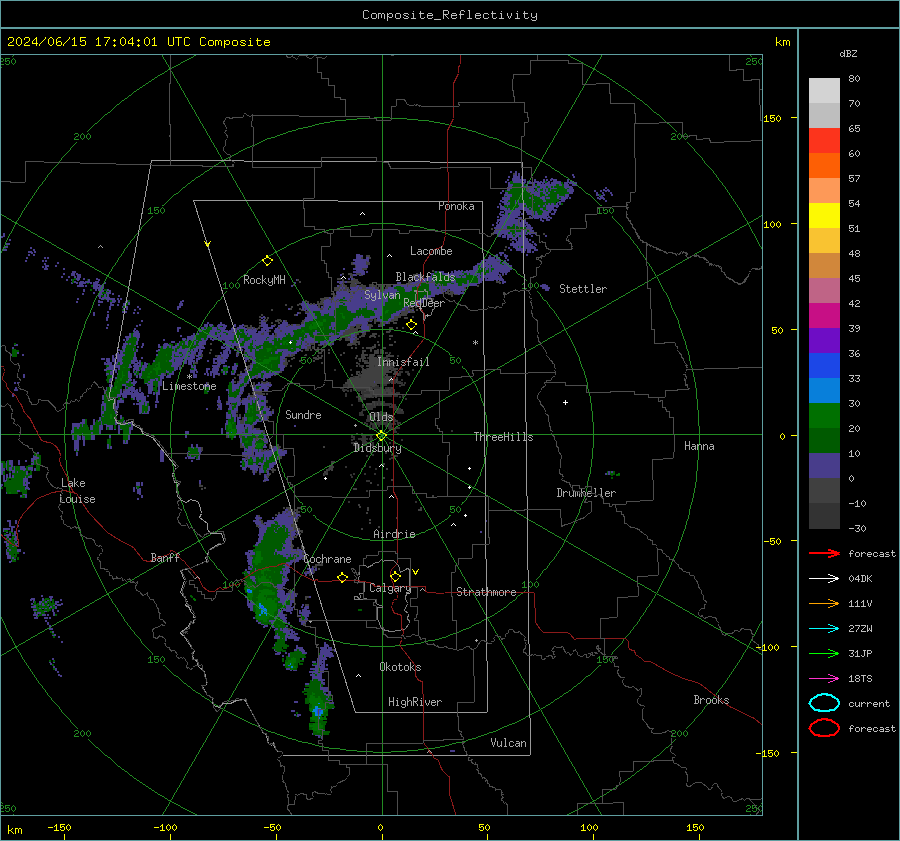Click the dBZ legend heading

[x=848, y=54]
